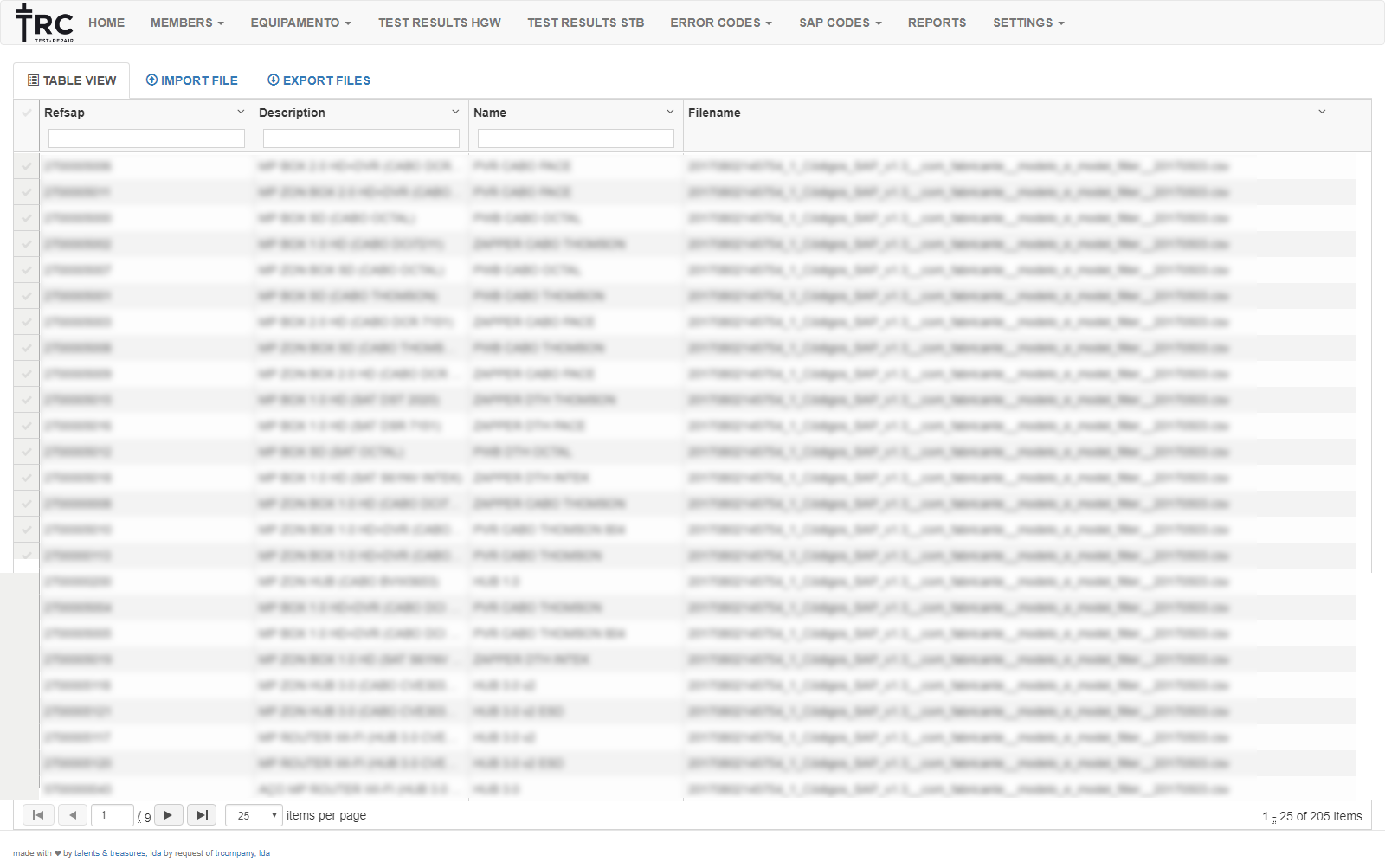1385x868 pixels.
Task: Open the trcompany, lda footer link
Action: [242, 853]
